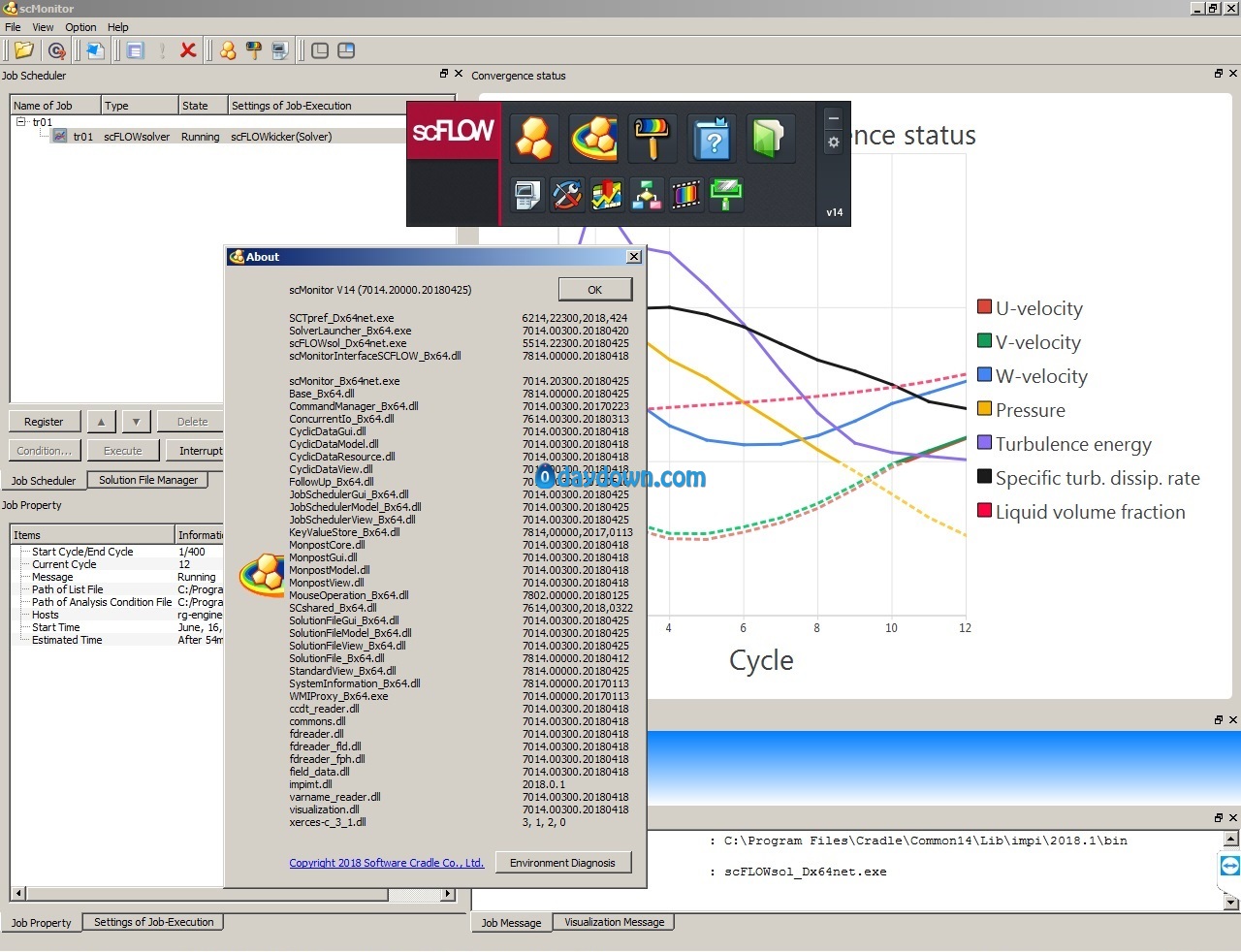
Task: Click the Environment Diagnosis button
Action: (562, 863)
